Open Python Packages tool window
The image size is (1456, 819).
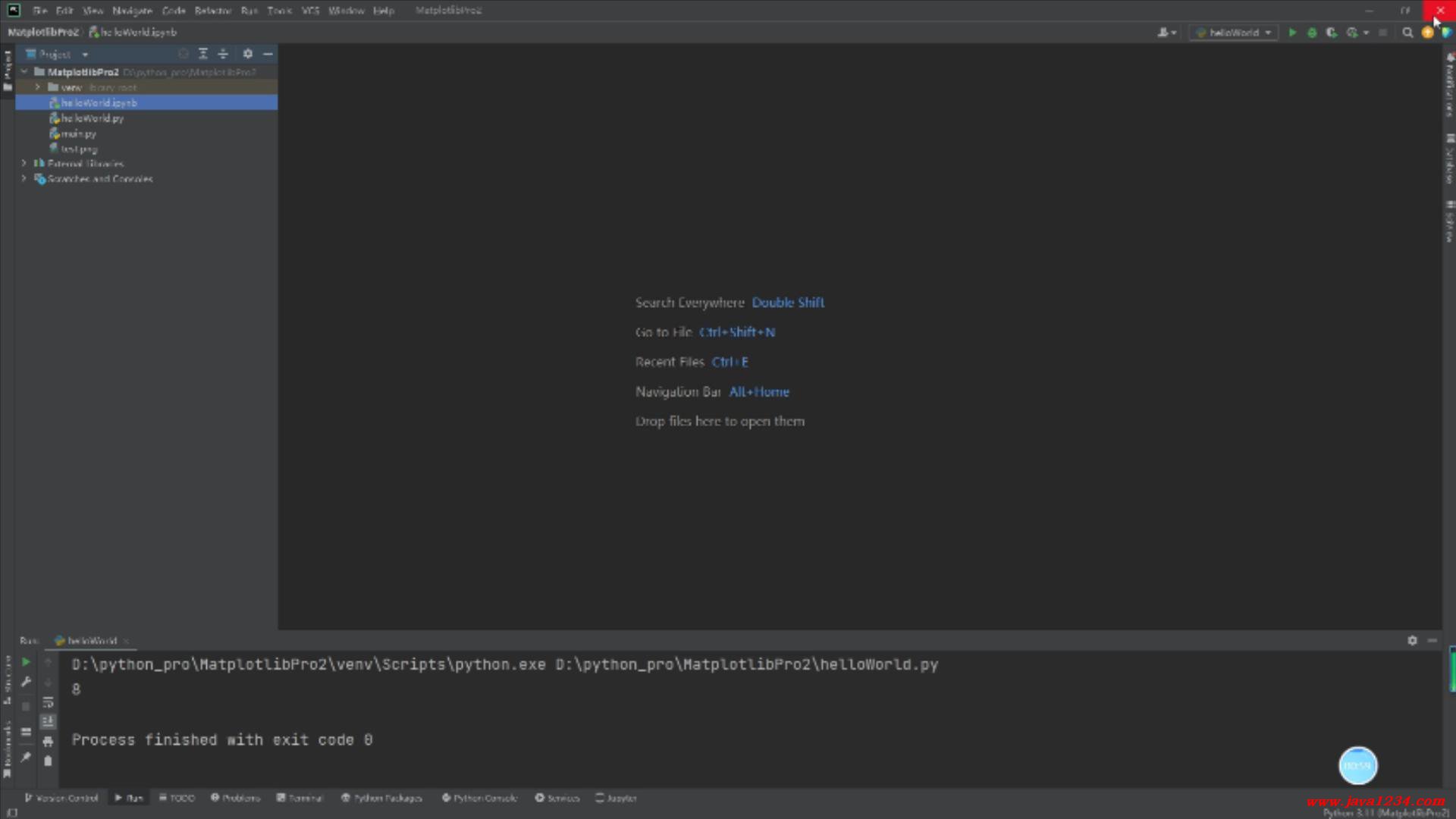point(381,798)
